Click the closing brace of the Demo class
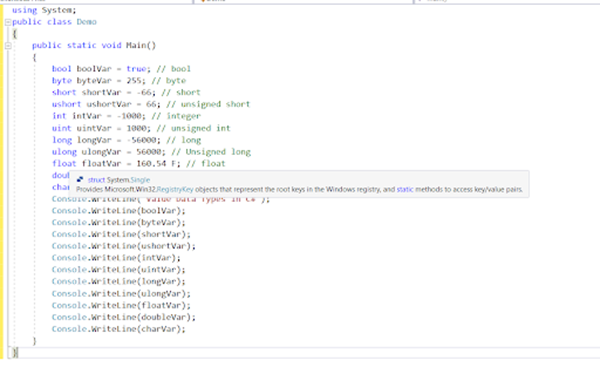The height and width of the screenshot is (367, 600). pyautogui.click(x=15, y=352)
